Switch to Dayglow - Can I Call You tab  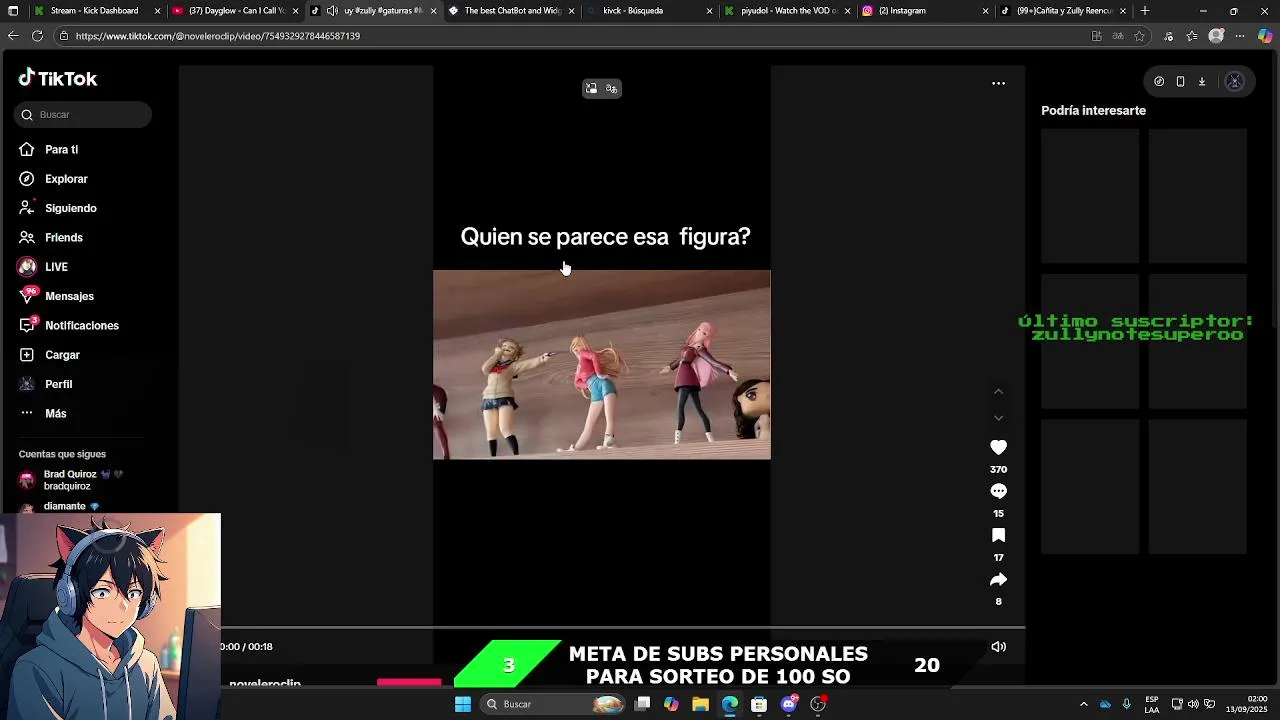pos(235,11)
